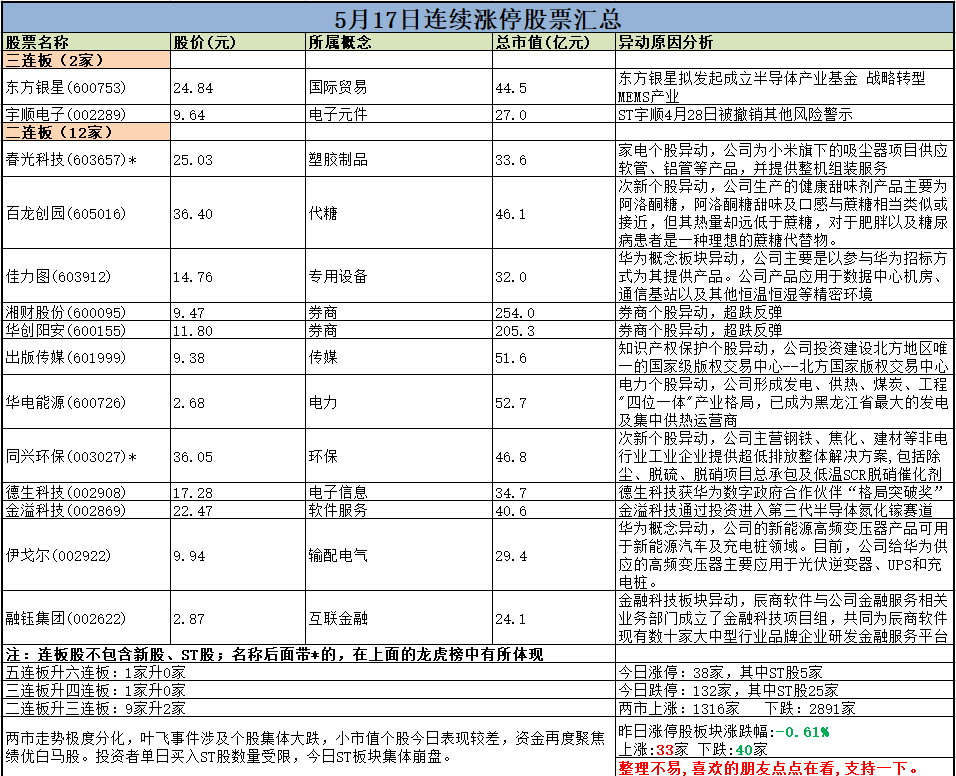Select stock name 春光科技(603657)*

coord(71,159)
